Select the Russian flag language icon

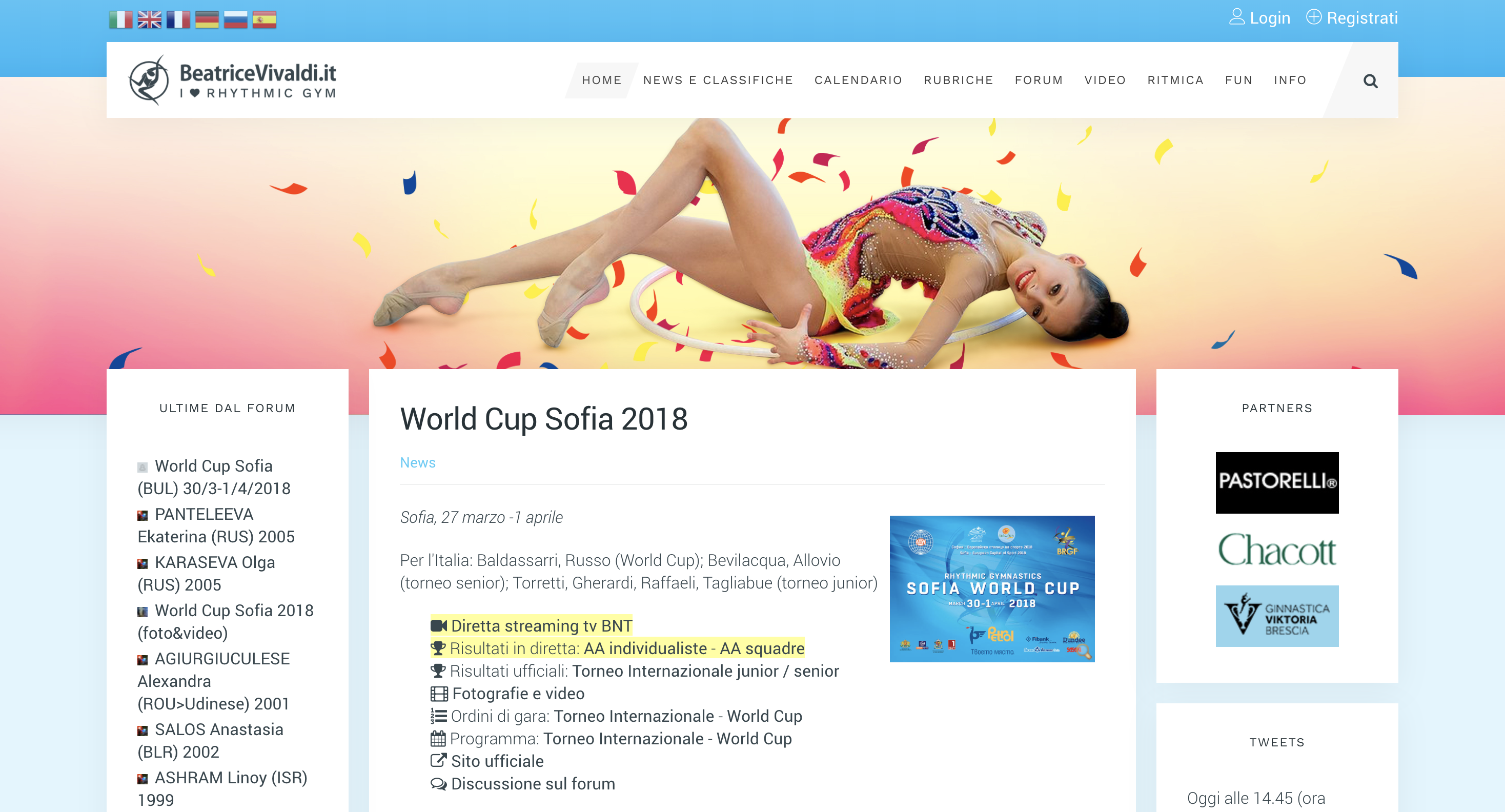235,19
